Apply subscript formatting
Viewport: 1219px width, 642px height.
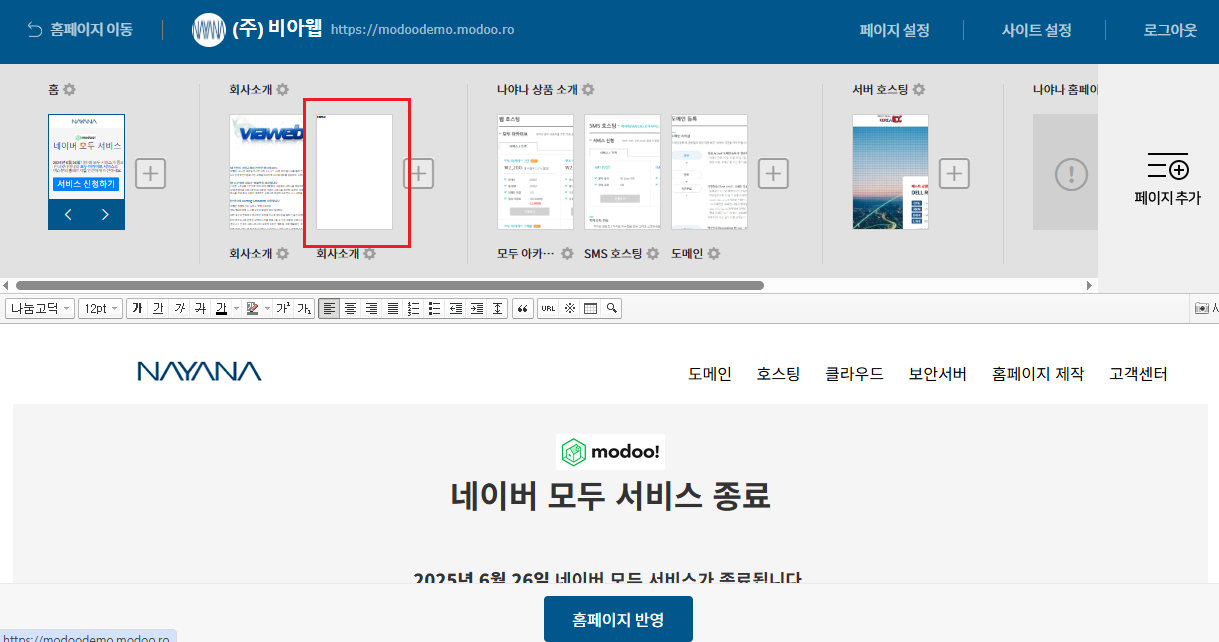304,308
